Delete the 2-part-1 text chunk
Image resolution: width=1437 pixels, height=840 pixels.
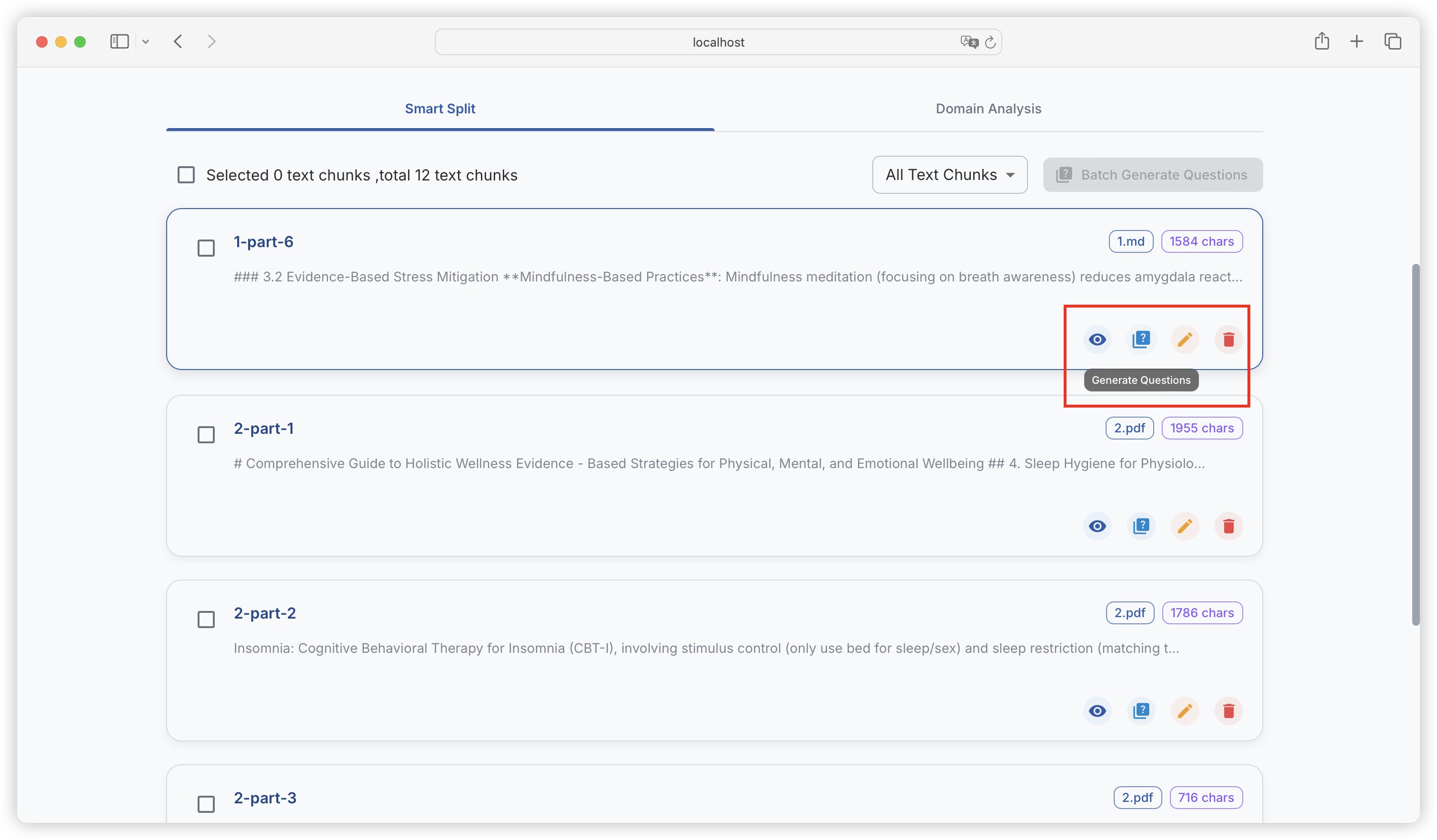(x=1228, y=526)
